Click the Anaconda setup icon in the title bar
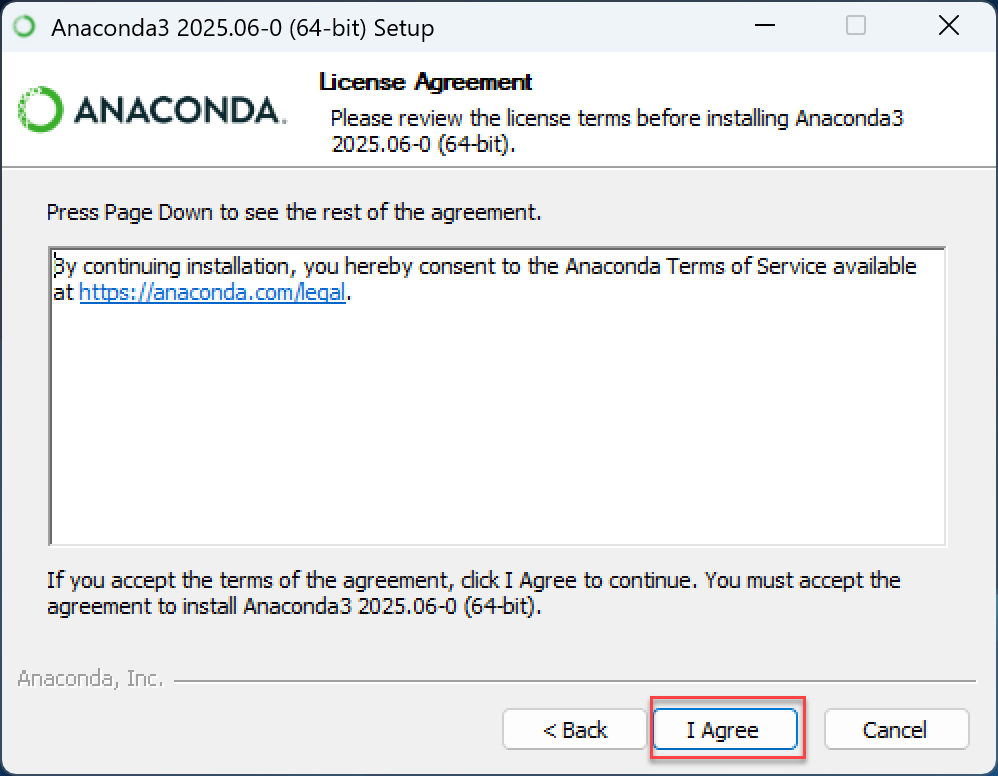The width and height of the screenshot is (998, 776). point(25,27)
